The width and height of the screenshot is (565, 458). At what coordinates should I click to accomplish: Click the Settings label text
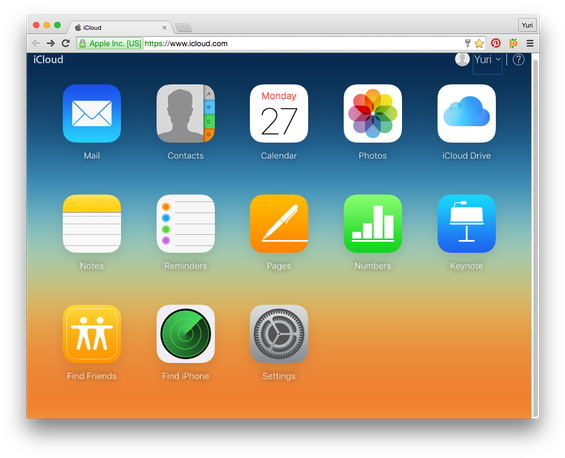pyautogui.click(x=279, y=376)
